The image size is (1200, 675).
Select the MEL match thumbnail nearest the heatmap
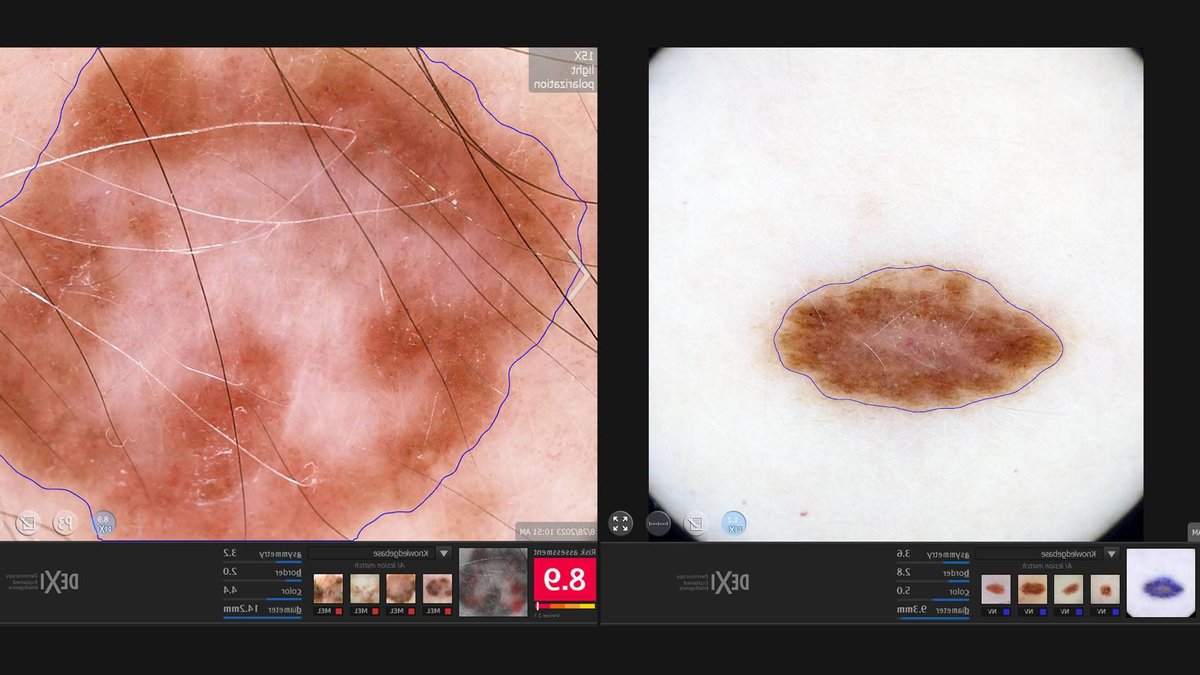[437, 588]
